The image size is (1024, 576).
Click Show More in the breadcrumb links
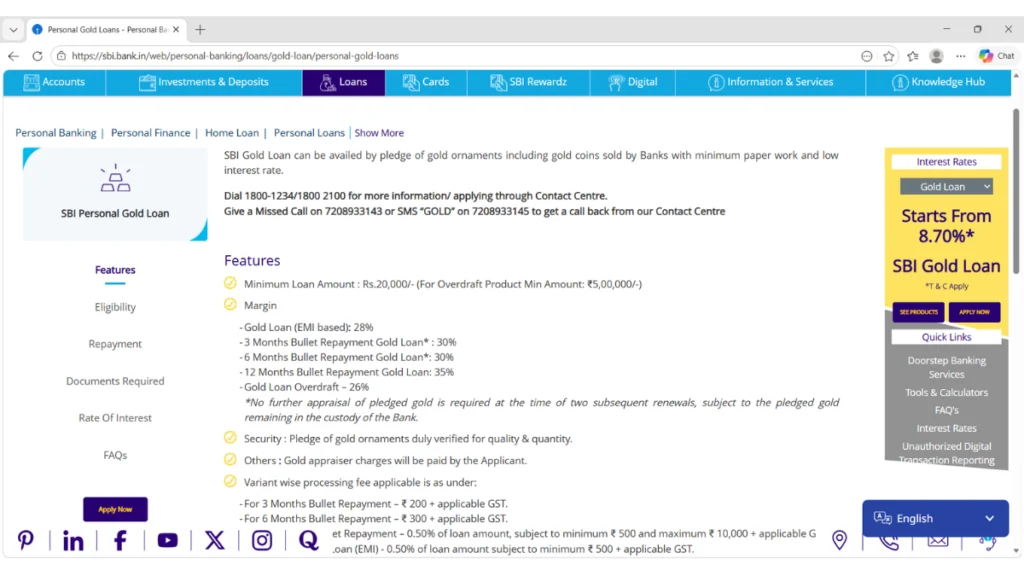[x=379, y=133]
